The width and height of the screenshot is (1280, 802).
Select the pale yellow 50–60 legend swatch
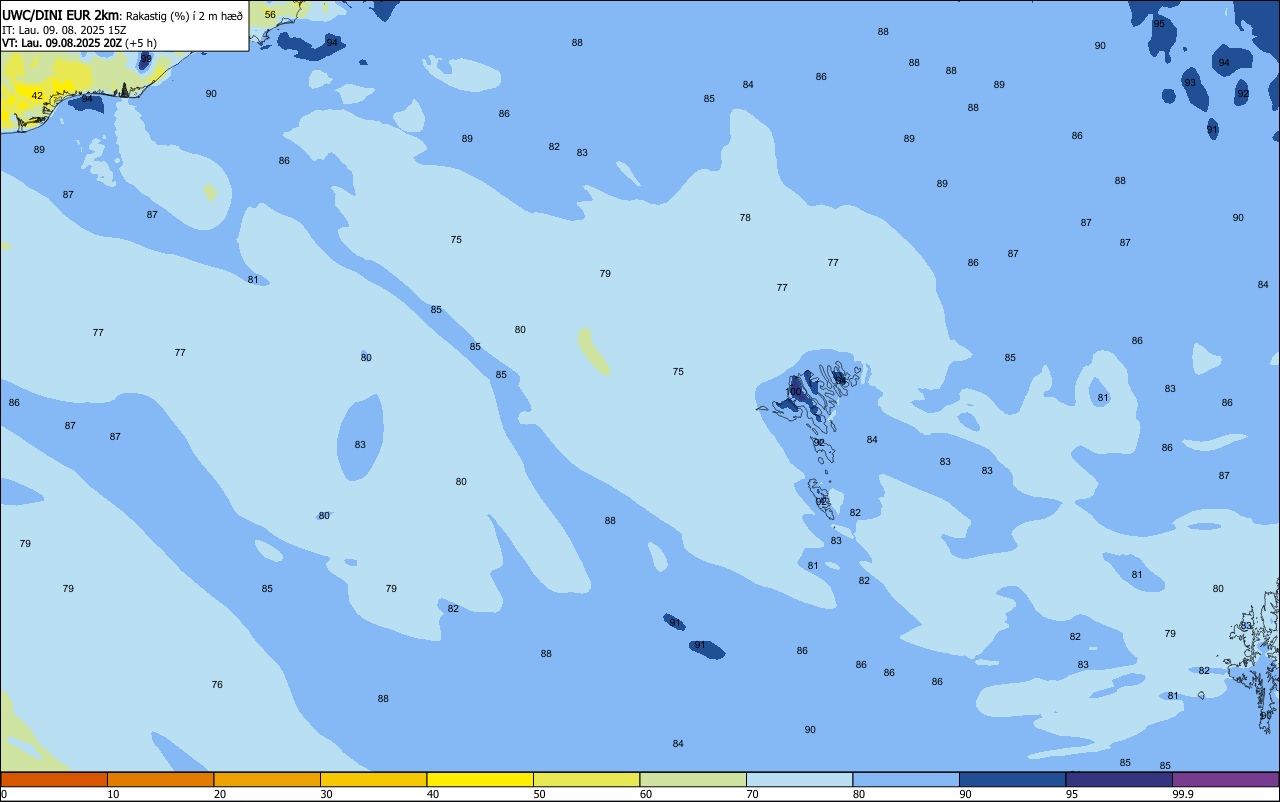click(586, 779)
